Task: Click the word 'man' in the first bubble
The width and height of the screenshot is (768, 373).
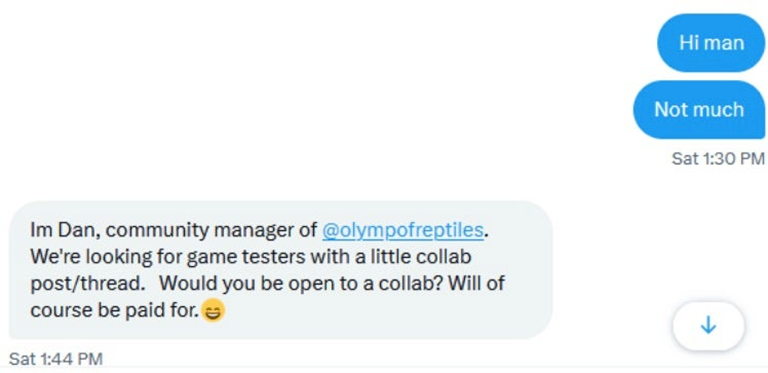Action: click(724, 43)
